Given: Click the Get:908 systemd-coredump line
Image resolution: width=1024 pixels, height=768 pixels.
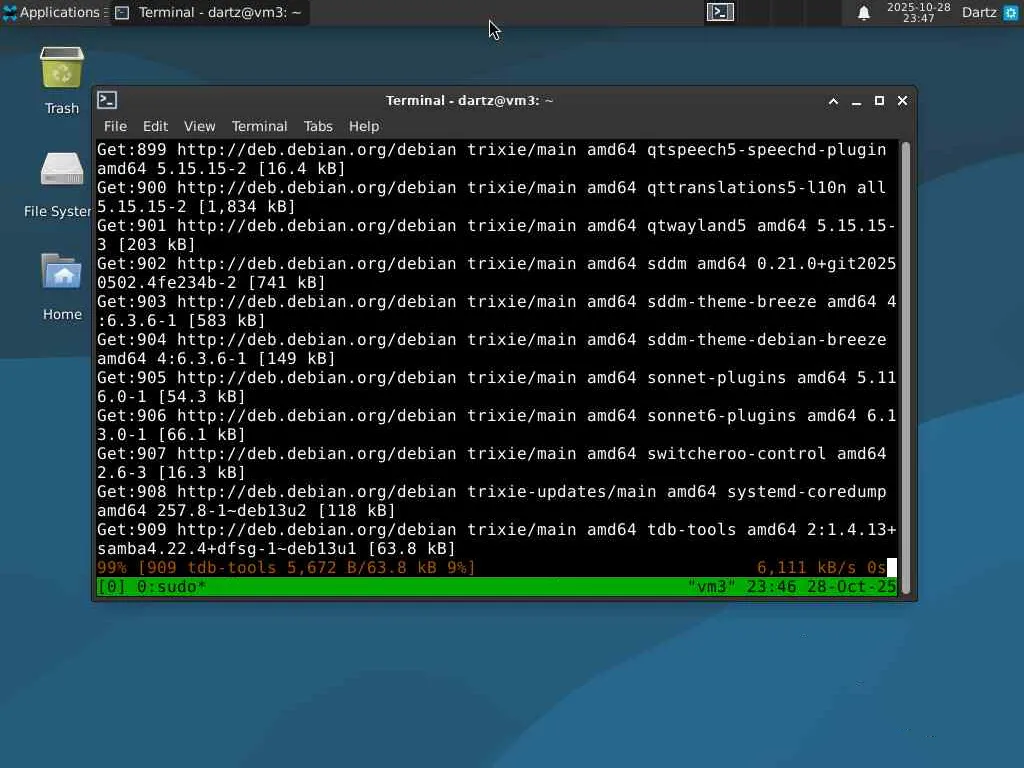Looking at the screenshot, I should (x=492, y=501).
